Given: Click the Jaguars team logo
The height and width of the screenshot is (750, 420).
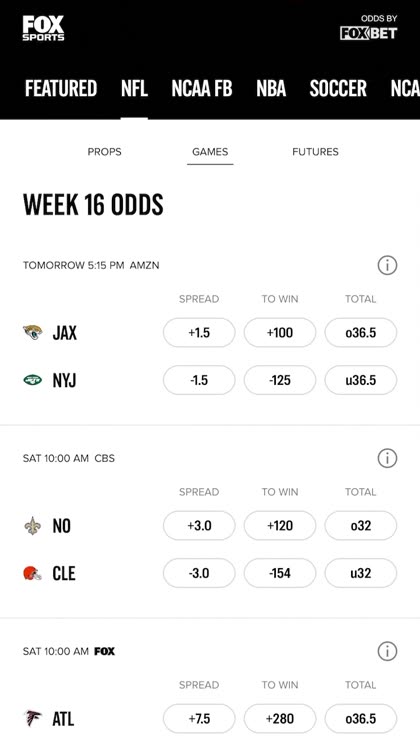Looking at the screenshot, I should pos(33,332).
